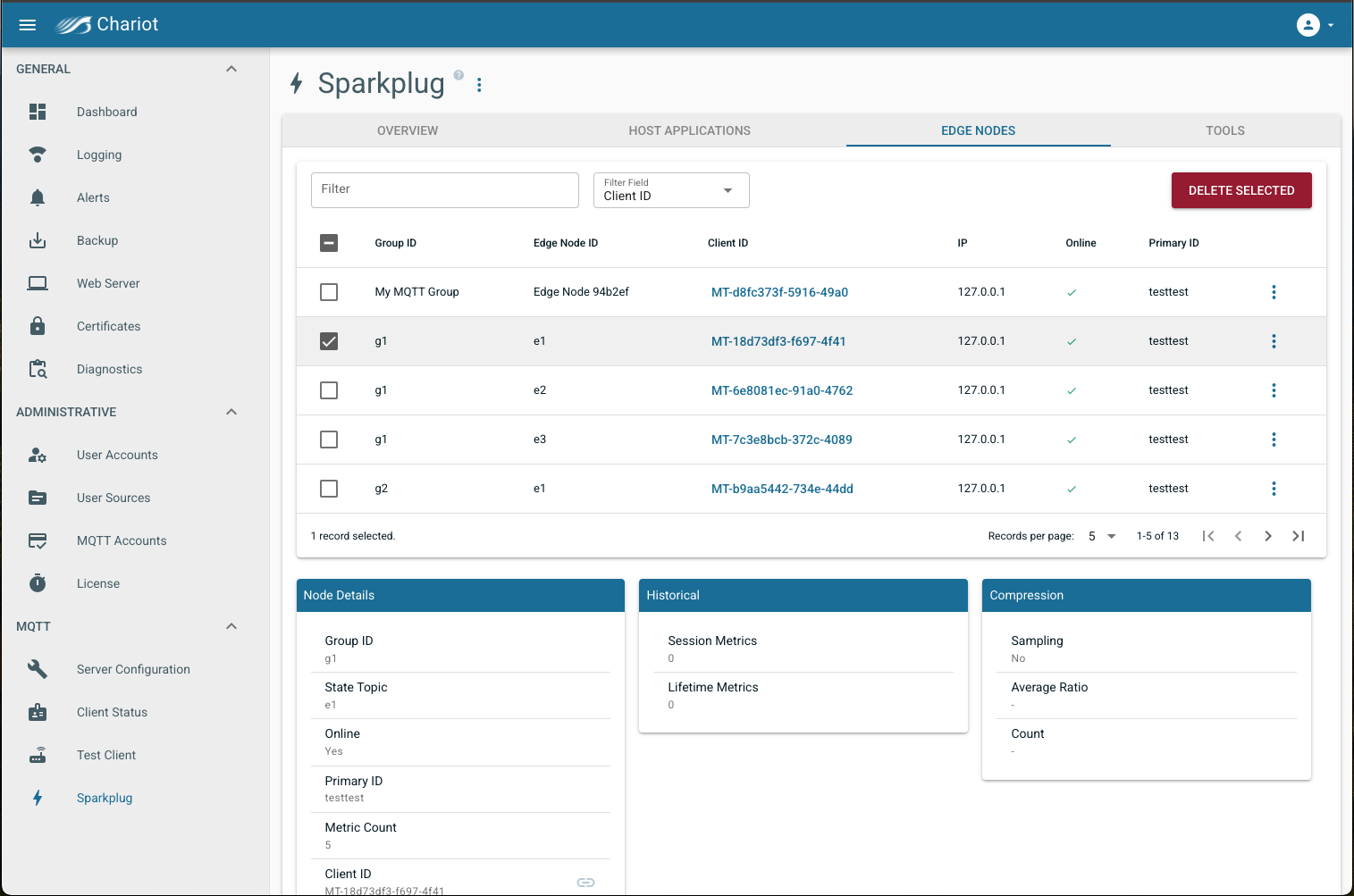Collapse the ADMINISTRATIVE sidebar section
This screenshot has width=1354, height=896.
pyautogui.click(x=231, y=412)
